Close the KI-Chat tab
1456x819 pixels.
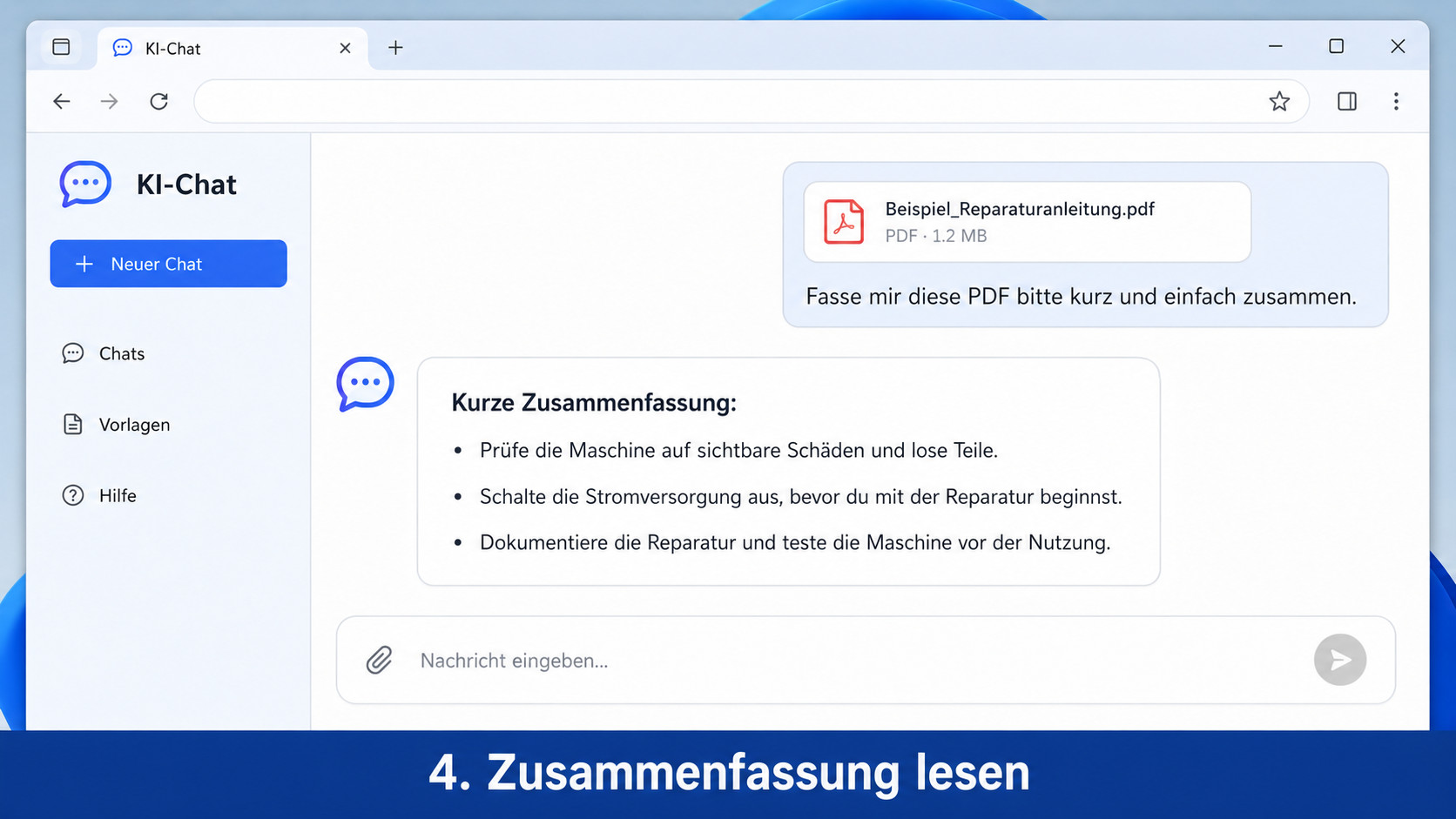tap(345, 48)
